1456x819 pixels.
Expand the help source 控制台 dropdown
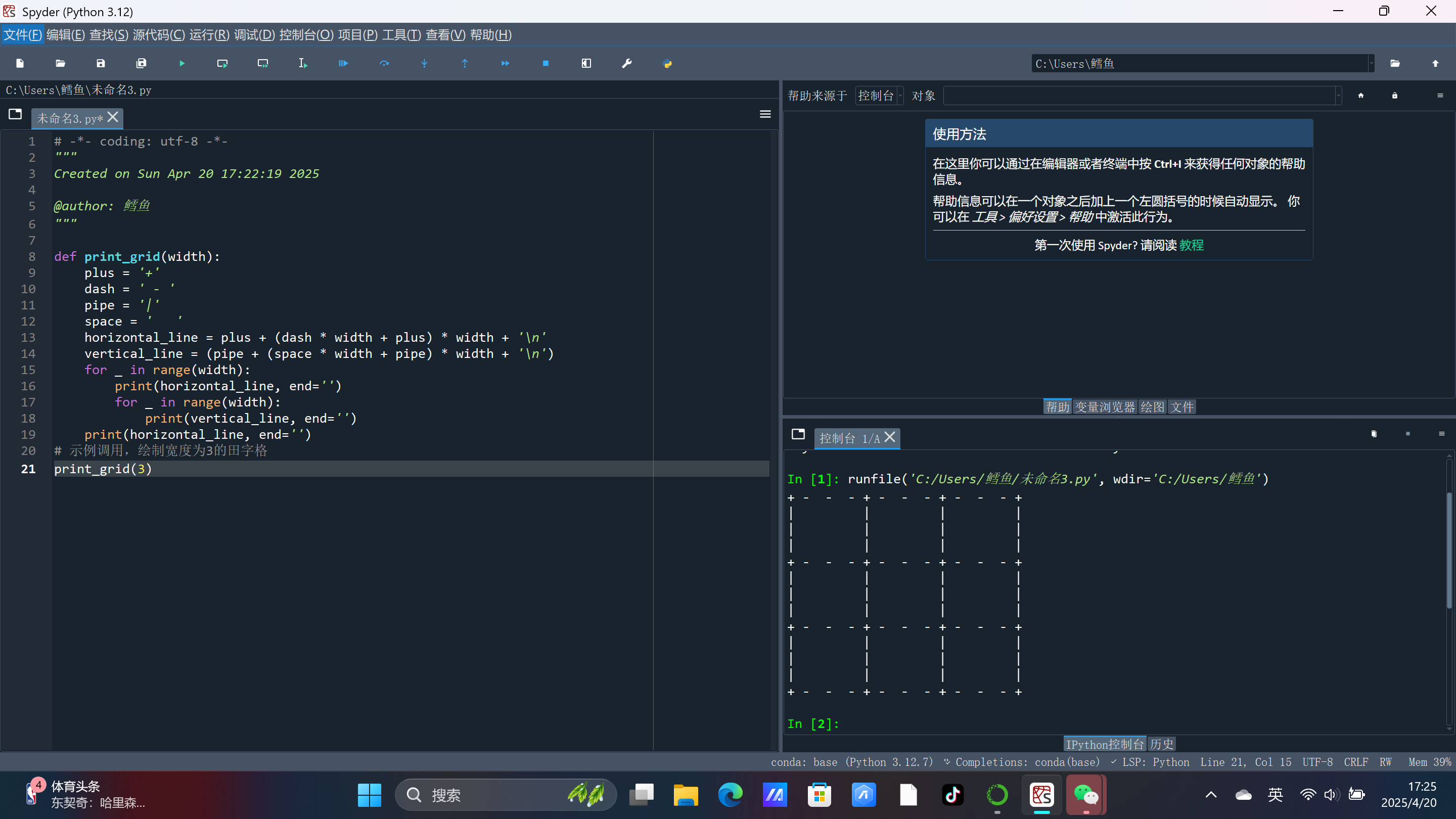click(x=880, y=96)
